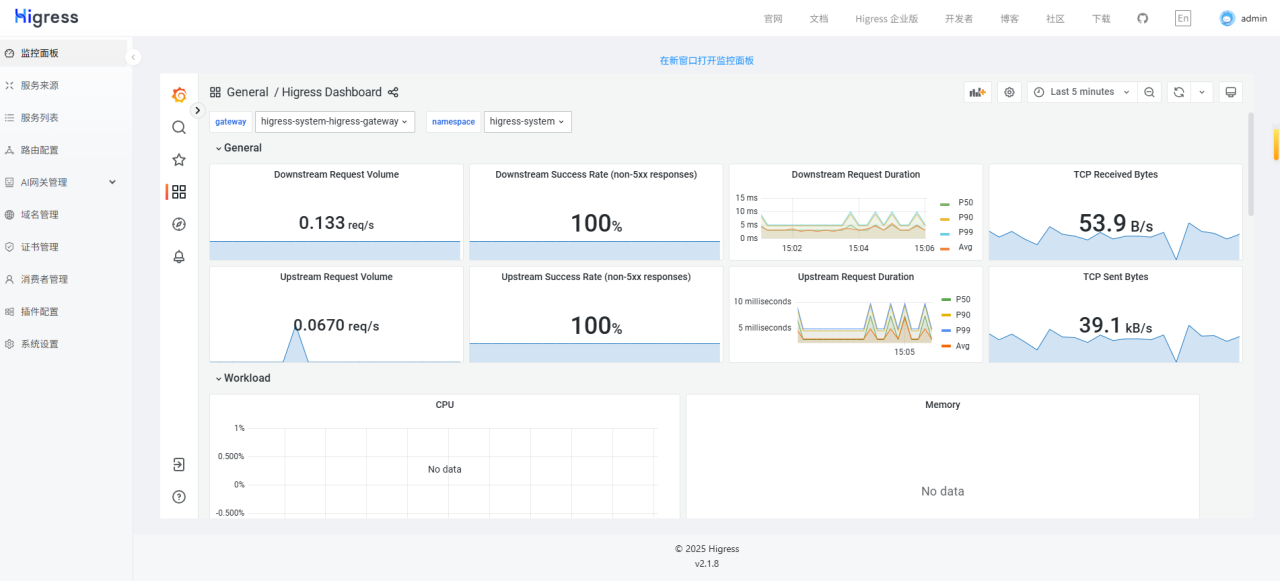
Task: Click the General breadcrumb
Action: click(x=247, y=92)
